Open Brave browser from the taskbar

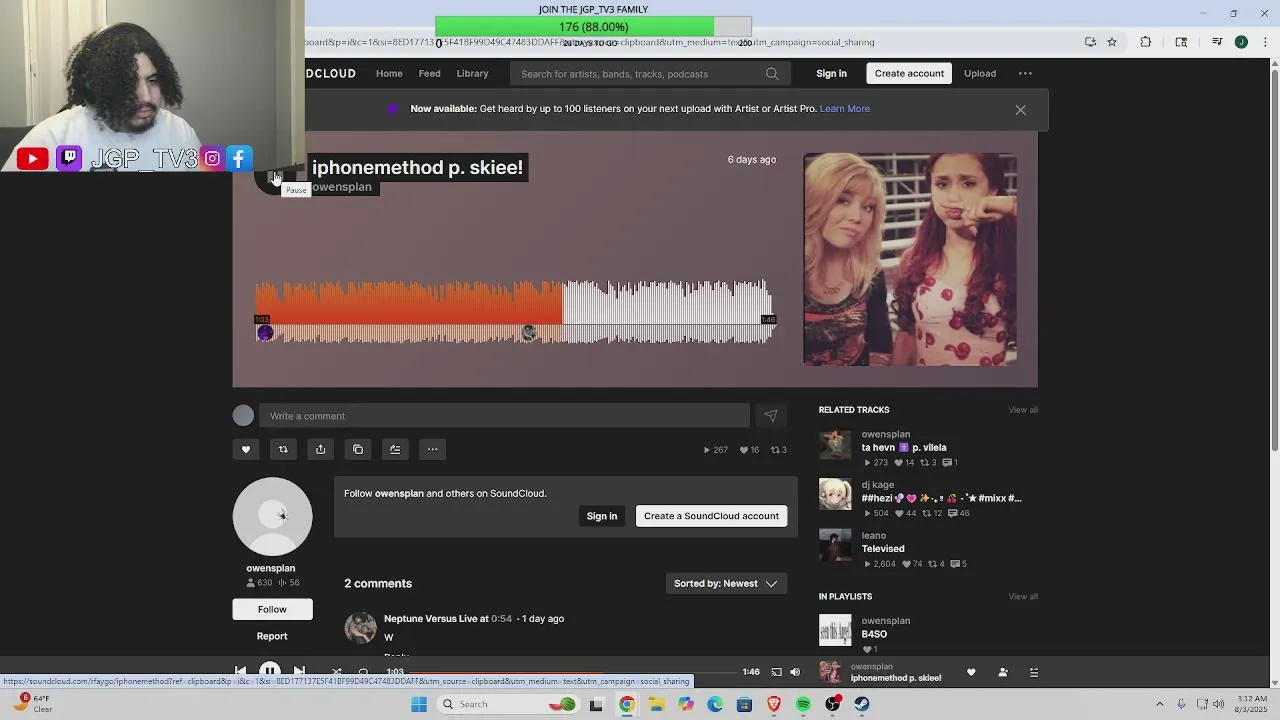click(x=774, y=704)
